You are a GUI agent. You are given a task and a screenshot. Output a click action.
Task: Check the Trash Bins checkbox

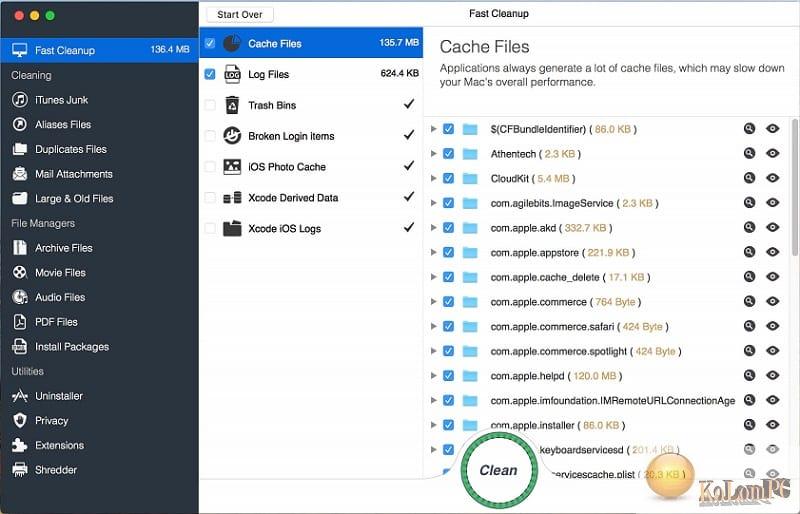tap(210, 105)
